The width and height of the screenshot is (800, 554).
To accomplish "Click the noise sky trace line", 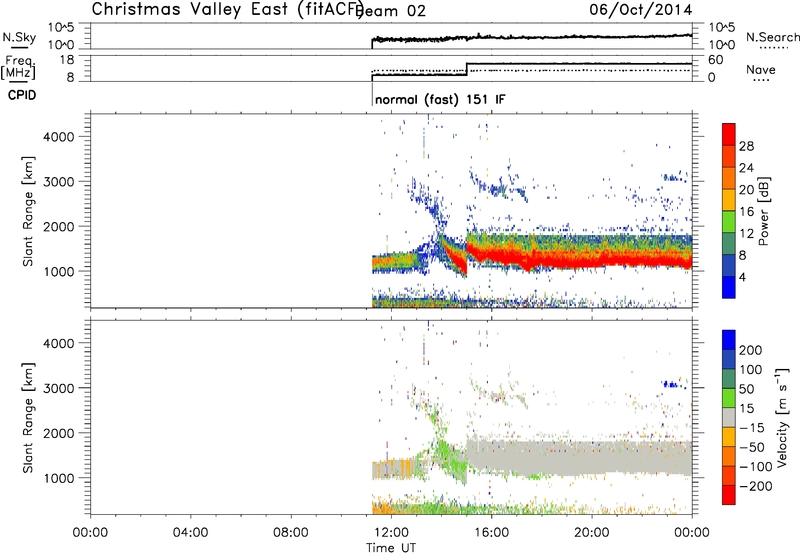I will coord(532,38).
